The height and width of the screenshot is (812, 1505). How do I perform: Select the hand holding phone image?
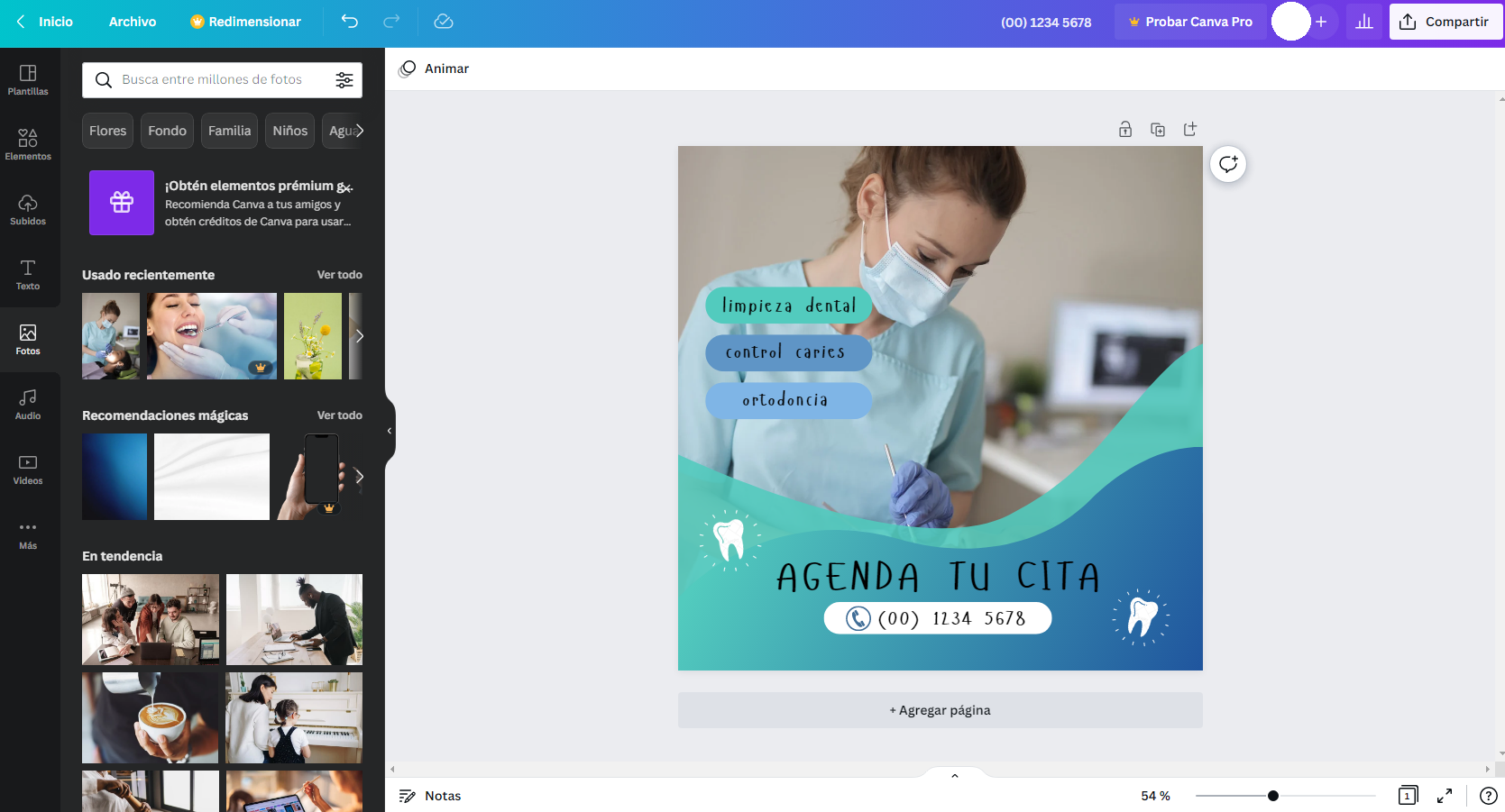pyautogui.click(x=312, y=477)
